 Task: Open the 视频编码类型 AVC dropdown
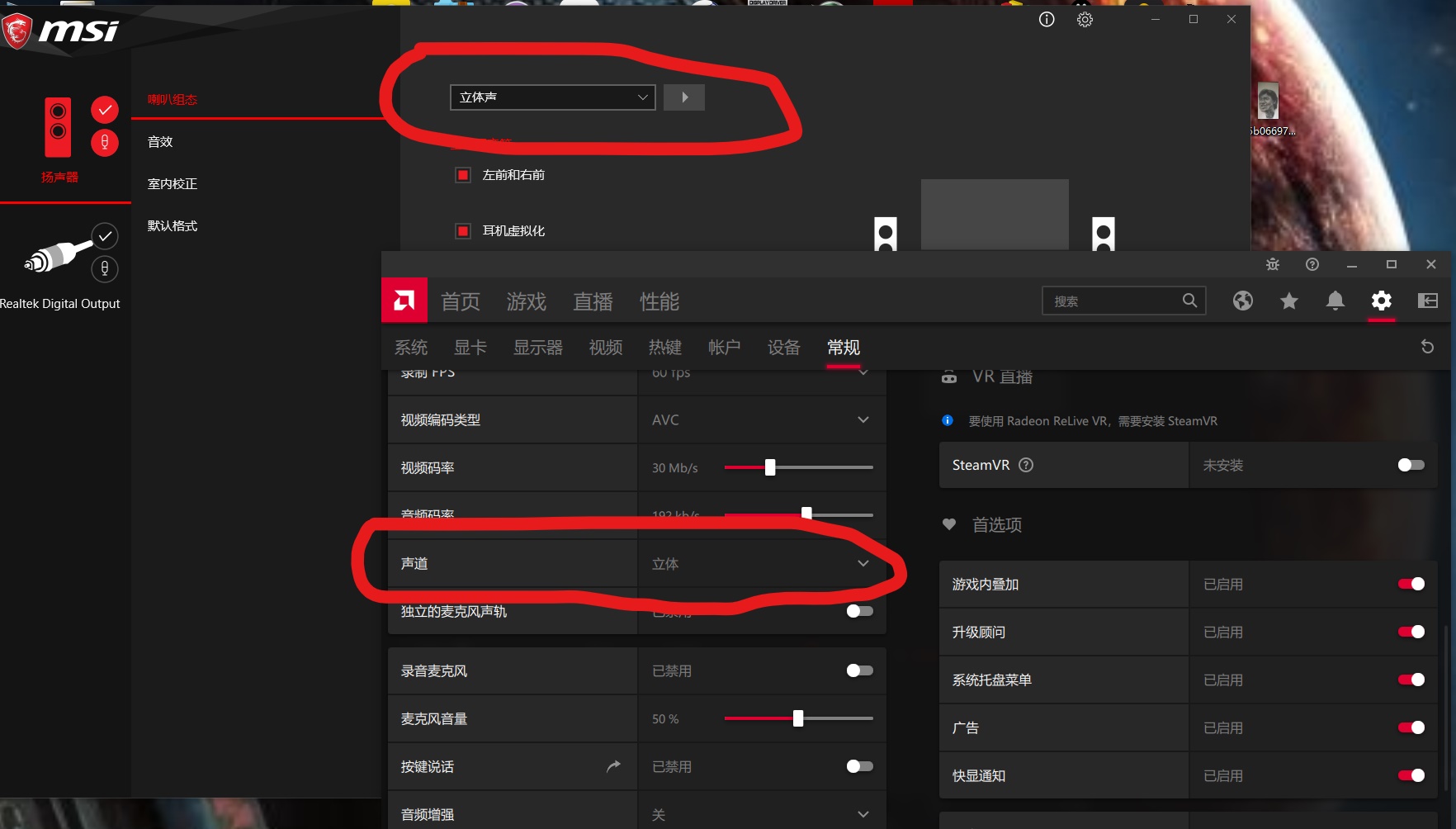(x=762, y=419)
